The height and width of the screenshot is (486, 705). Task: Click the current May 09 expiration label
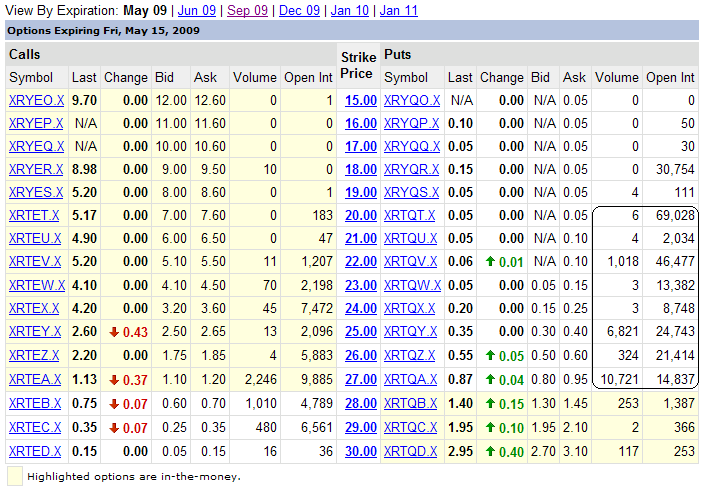click(145, 10)
